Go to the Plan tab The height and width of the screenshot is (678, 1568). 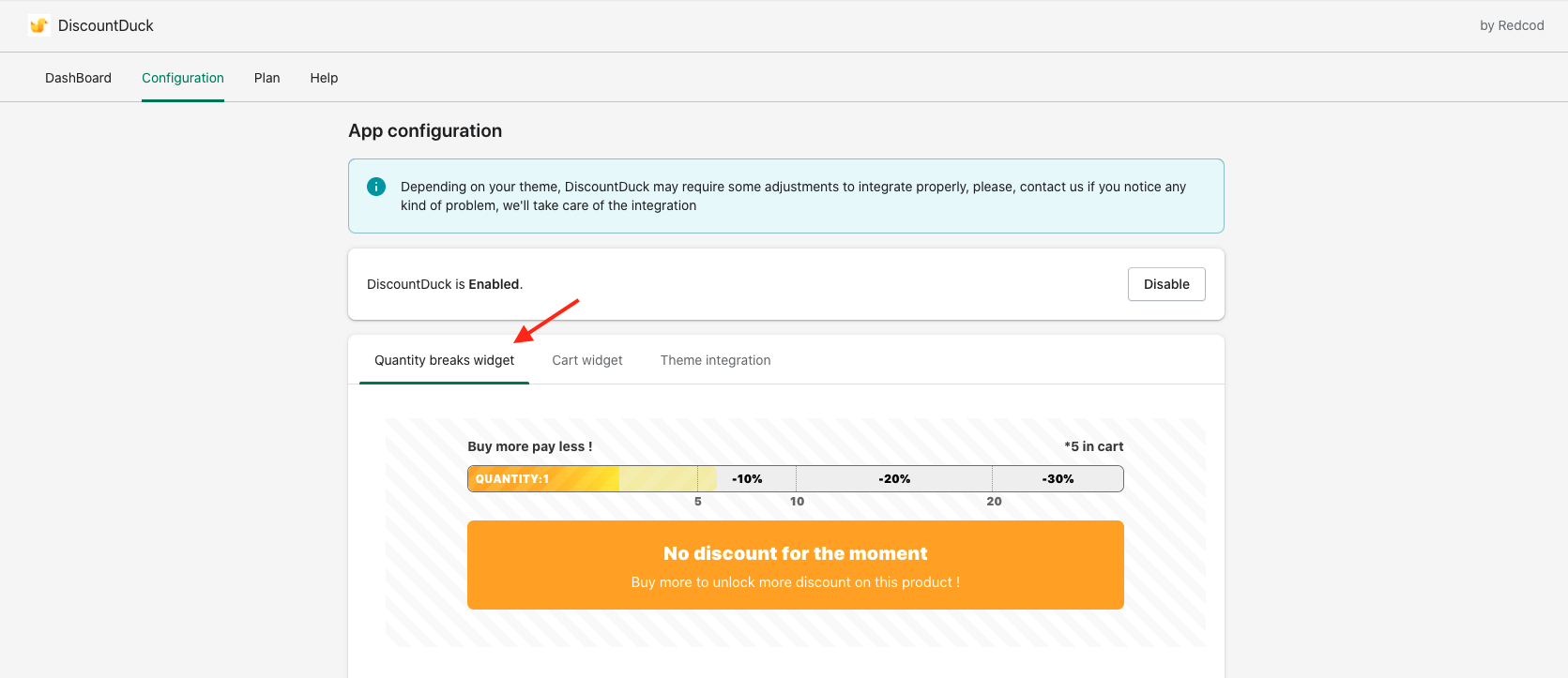pos(266,78)
